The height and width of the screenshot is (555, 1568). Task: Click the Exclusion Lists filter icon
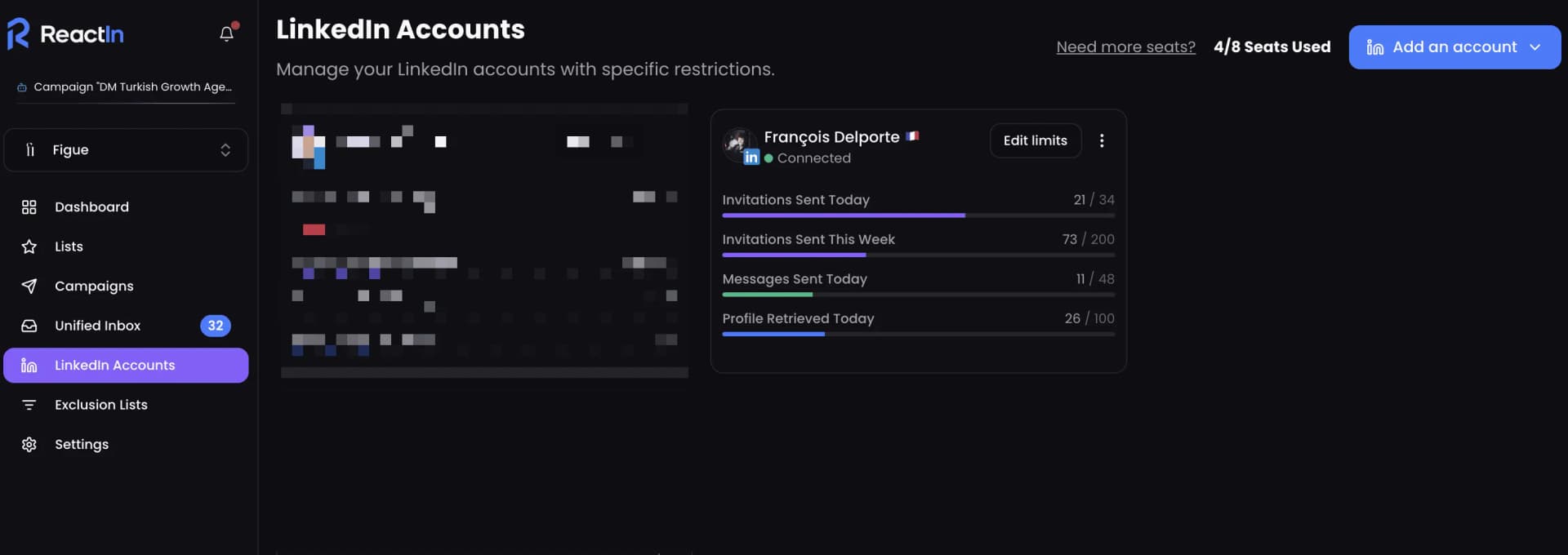pyautogui.click(x=29, y=404)
